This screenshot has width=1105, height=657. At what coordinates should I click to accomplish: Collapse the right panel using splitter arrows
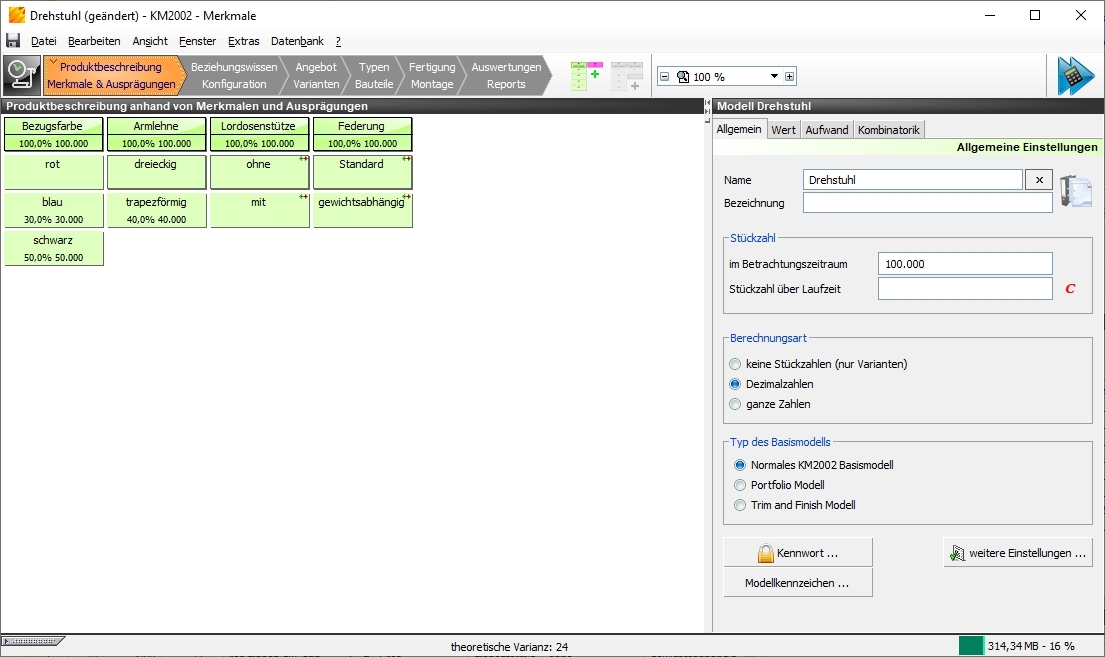click(x=707, y=111)
